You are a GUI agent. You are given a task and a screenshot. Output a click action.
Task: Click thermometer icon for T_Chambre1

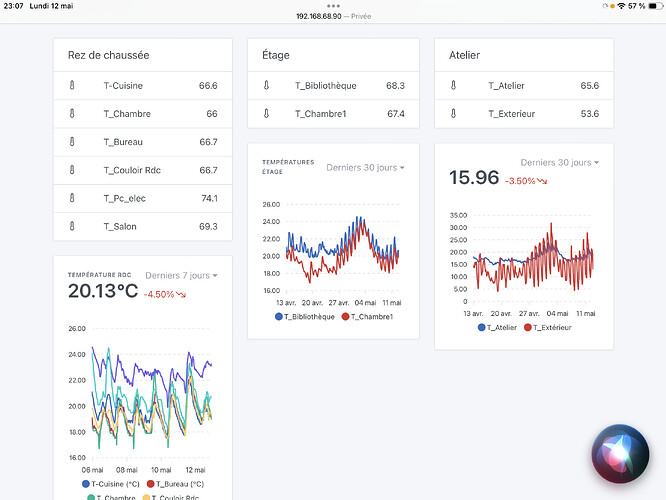266,114
